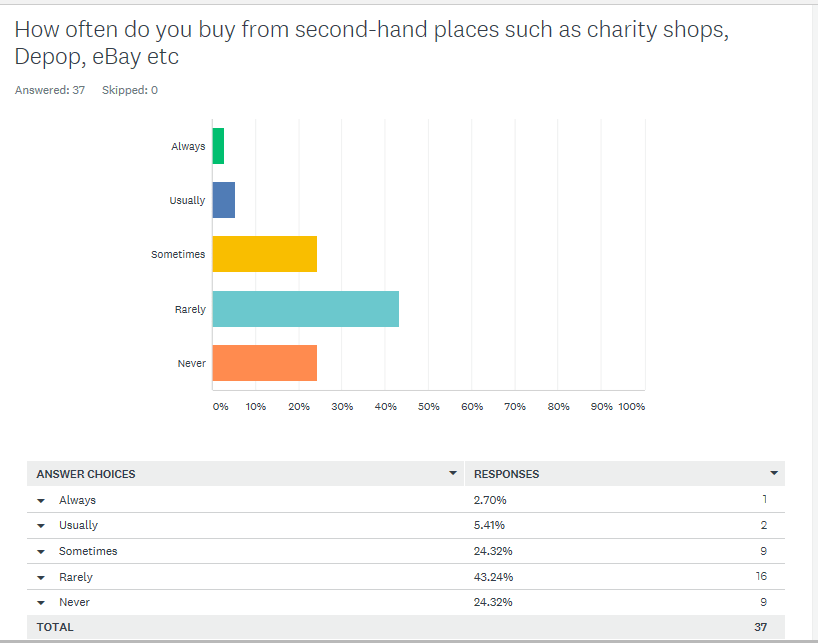Open the Answer Choices column sort dropdown
Screen dimensions: 818x643
(453, 473)
